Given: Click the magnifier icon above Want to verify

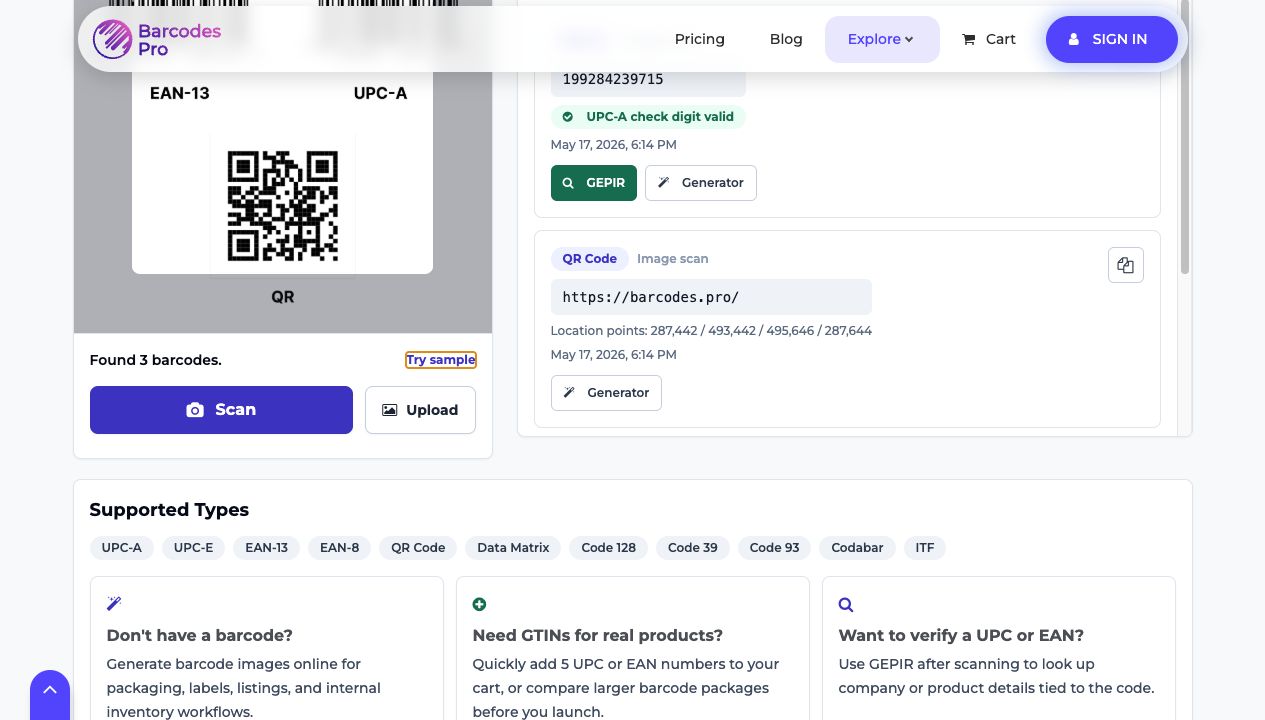Looking at the screenshot, I should (846, 604).
